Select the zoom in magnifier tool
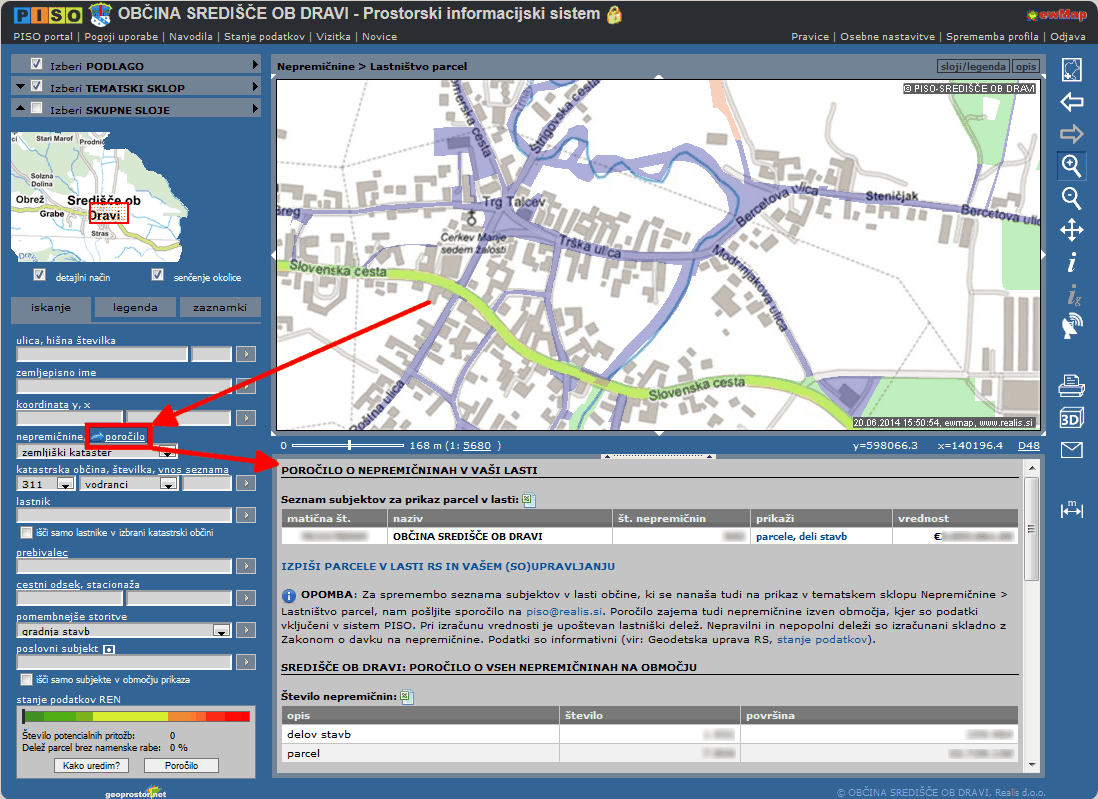Image resolution: width=1098 pixels, height=799 pixels. pos(1071,165)
